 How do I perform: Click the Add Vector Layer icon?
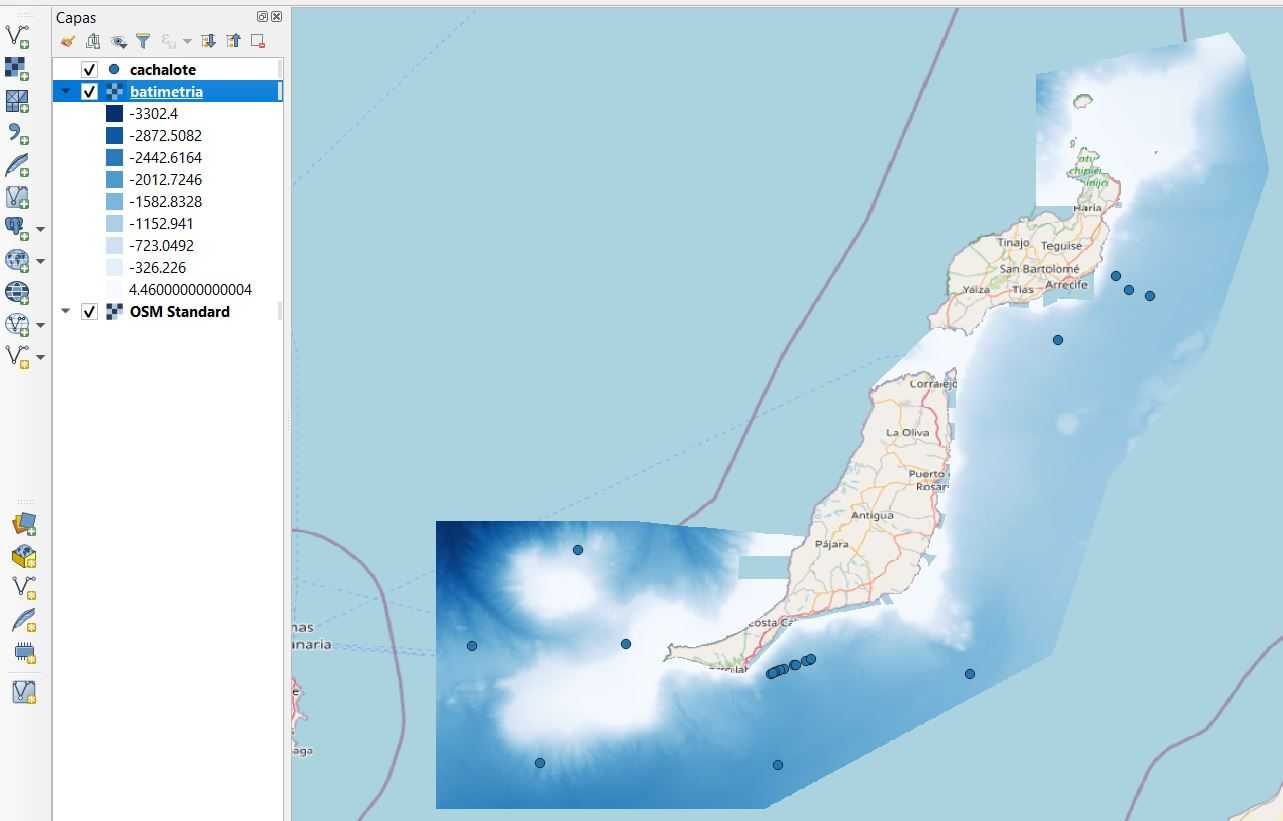coord(17,37)
